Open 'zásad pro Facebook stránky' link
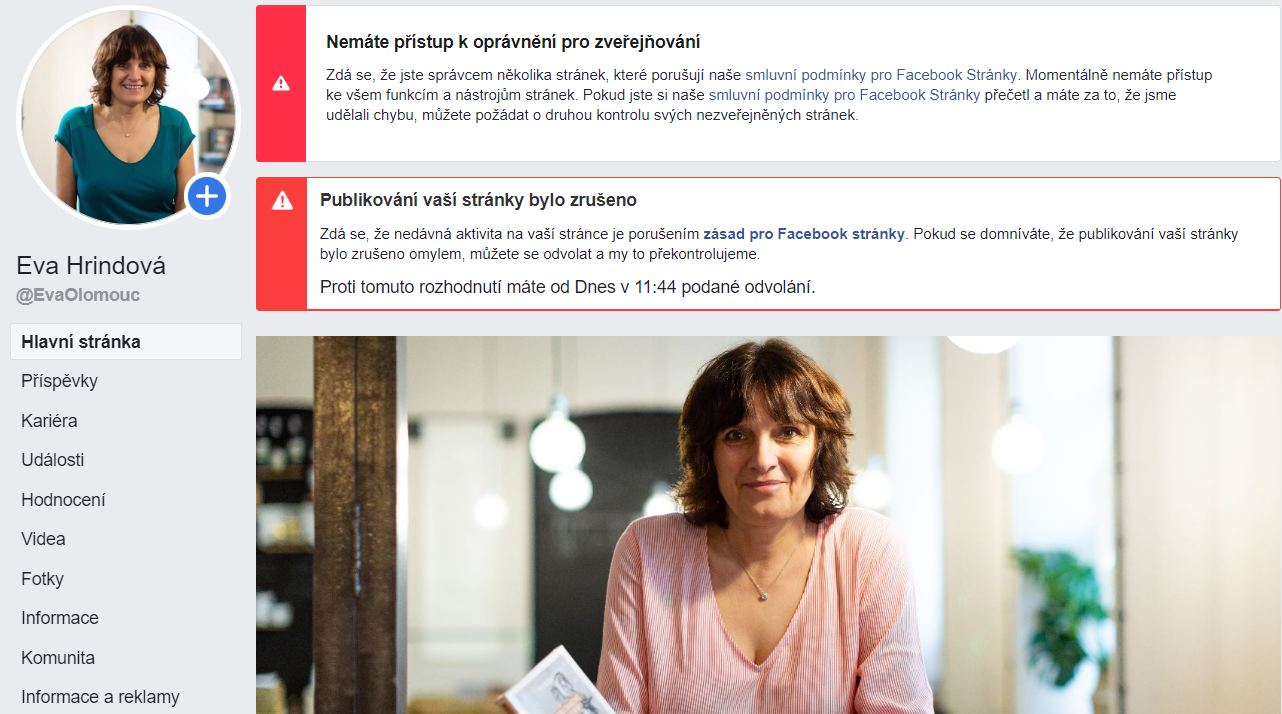This screenshot has width=1282, height=714. tap(804, 234)
